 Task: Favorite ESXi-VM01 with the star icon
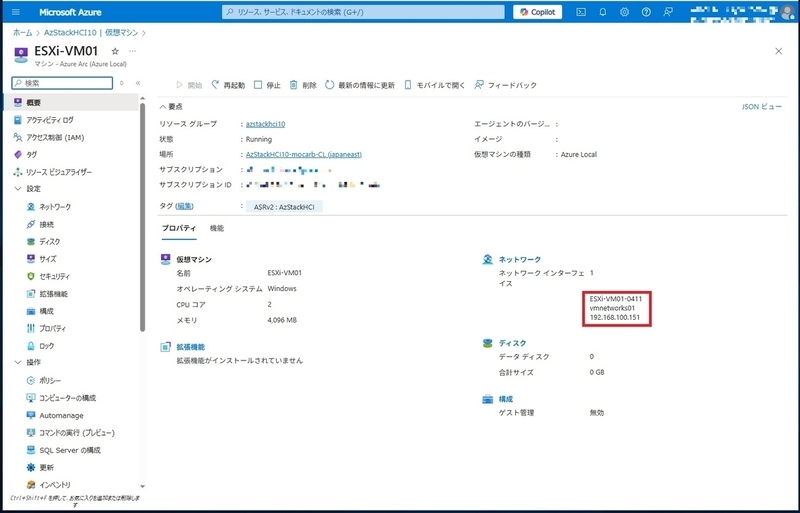(x=115, y=51)
